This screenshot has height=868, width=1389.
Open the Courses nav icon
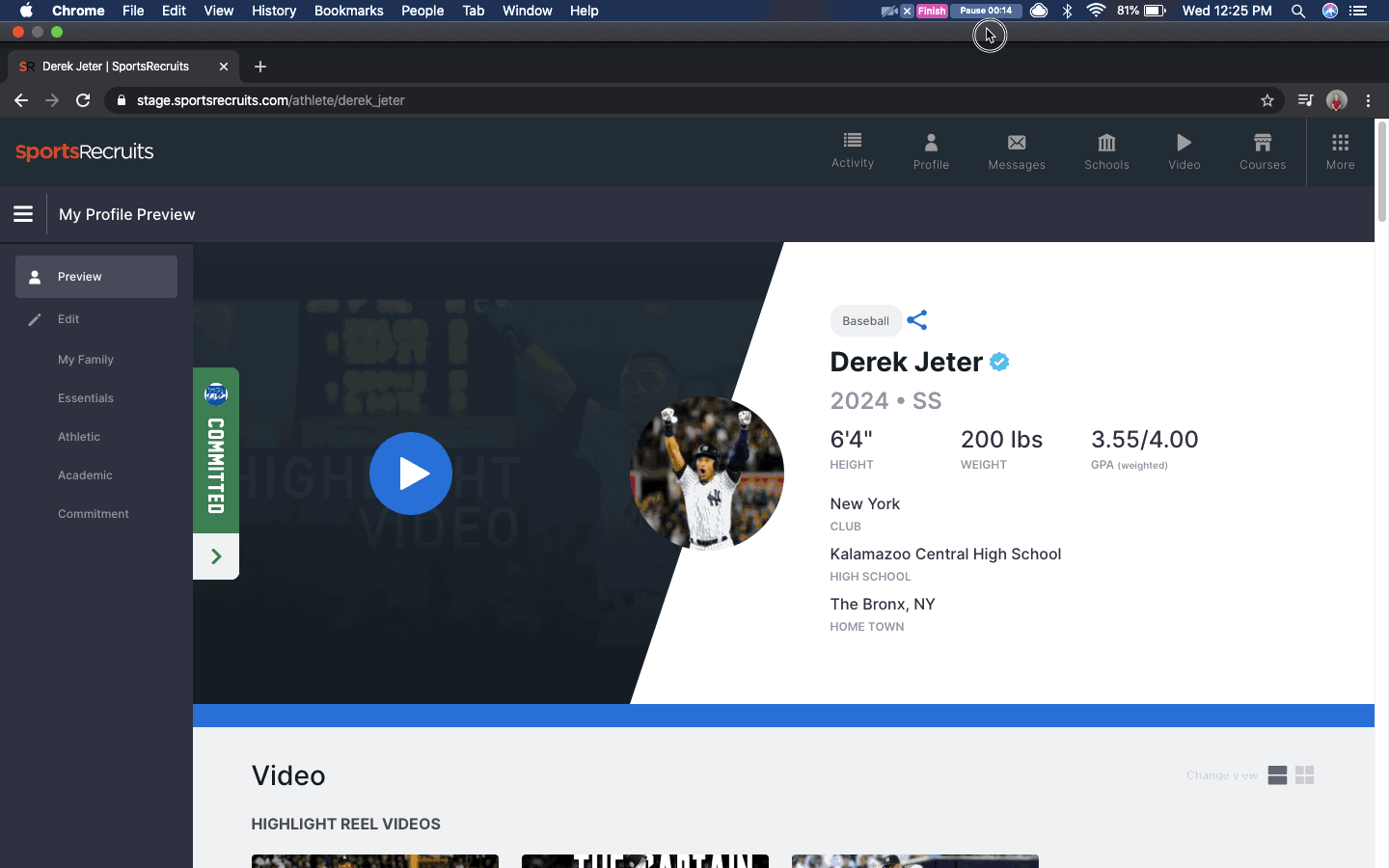[1263, 151]
